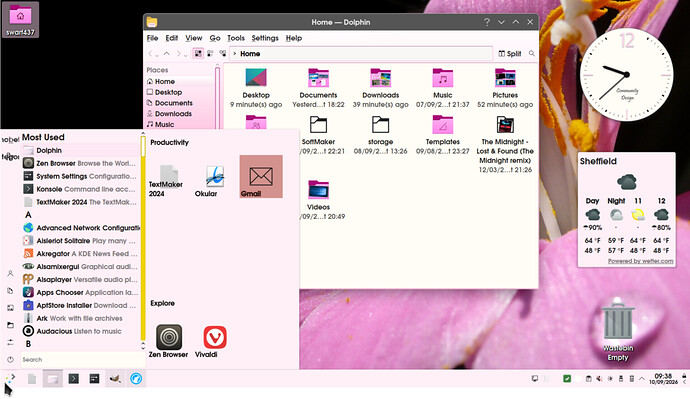Image resolution: width=690 pixels, height=399 pixels.
Task: Launch Aisleriot Solitaire from app list
Action: (81, 241)
